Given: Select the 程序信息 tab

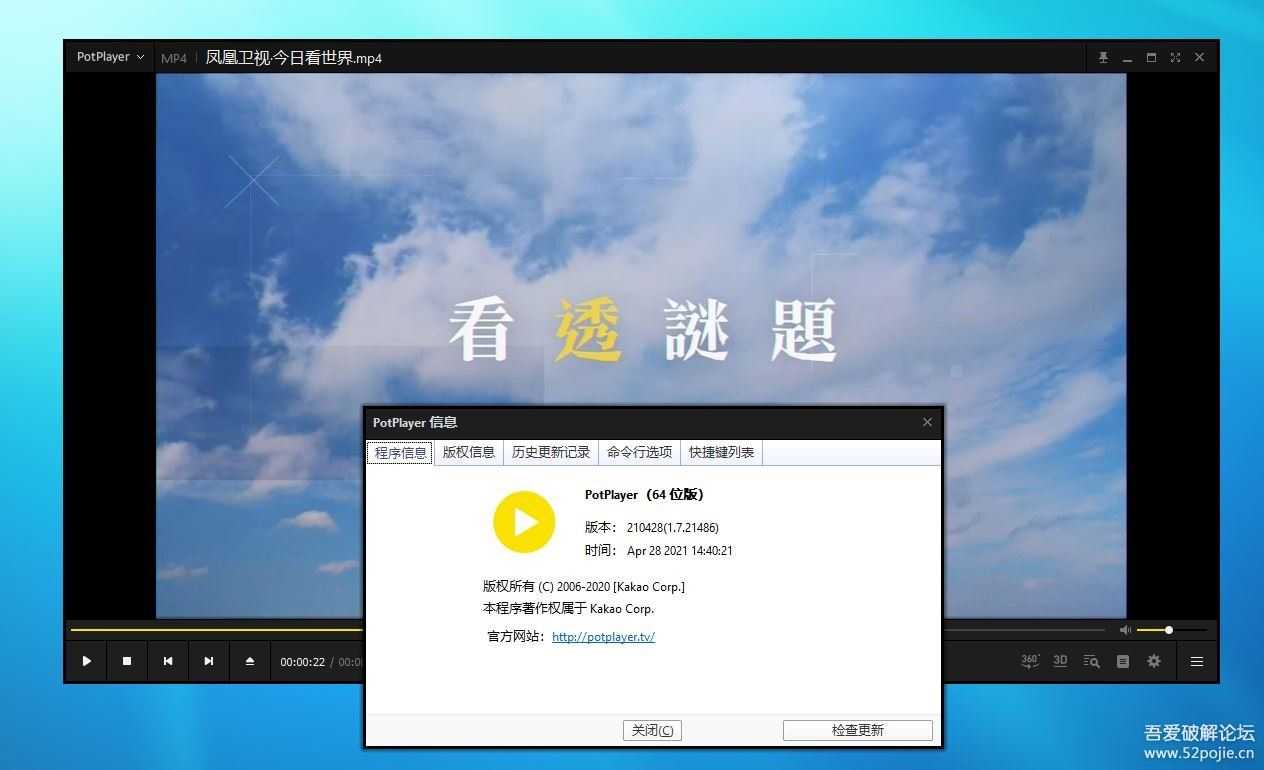Looking at the screenshot, I should pos(400,452).
